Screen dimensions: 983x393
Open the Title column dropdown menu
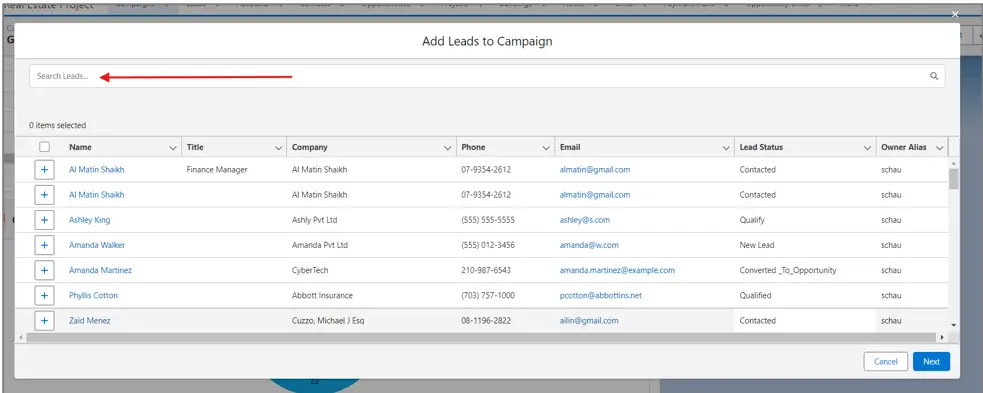coord(278,148)
